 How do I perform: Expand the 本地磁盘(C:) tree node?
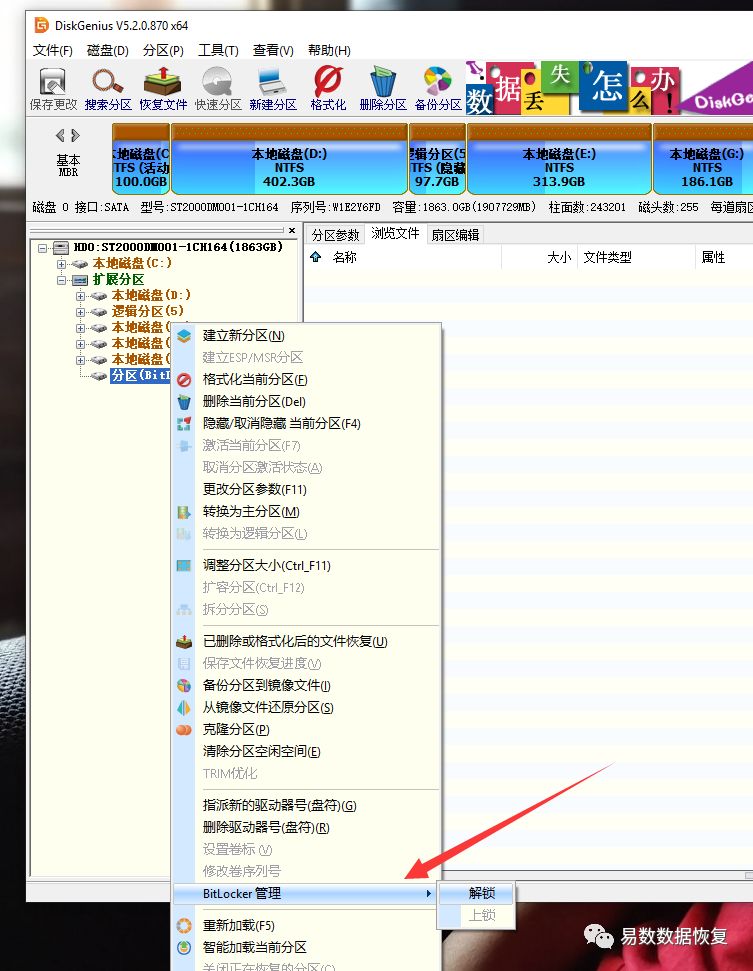click(61, 264)
